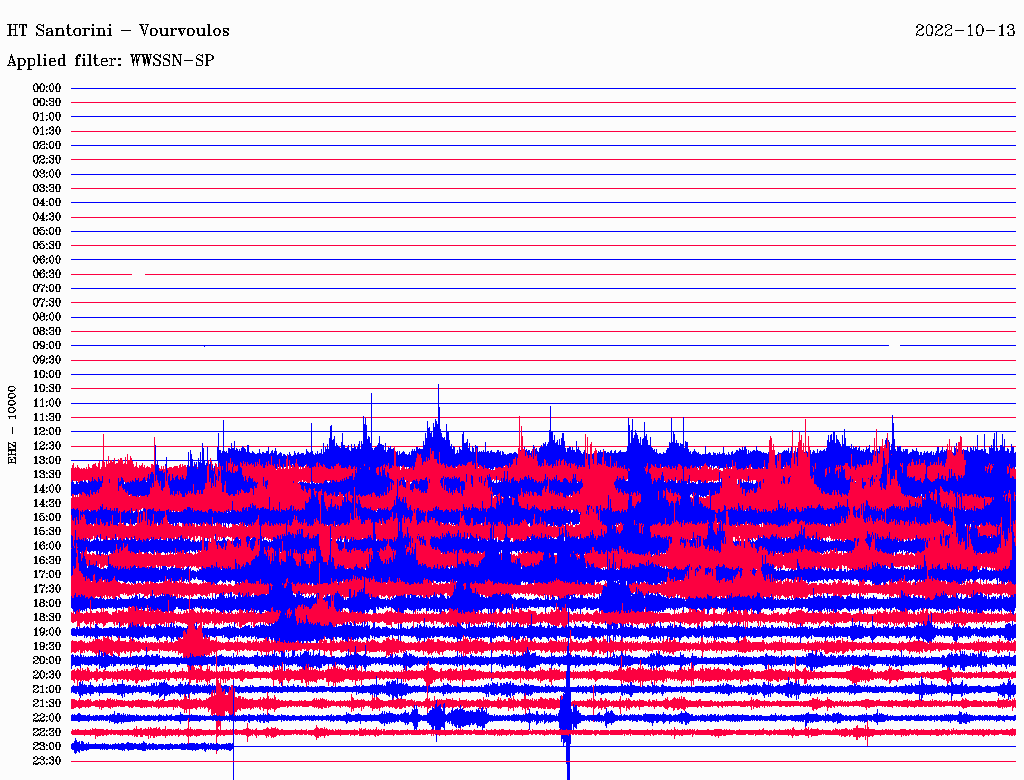The width and height of the screenshot is (1024, 780).
Task: Select the 17:30 time label
Action: click(x=47, y=589)
